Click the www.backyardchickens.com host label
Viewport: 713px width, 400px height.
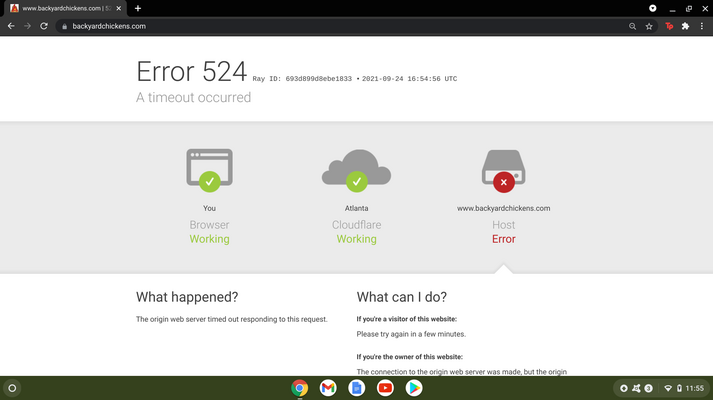click(503, 208)
